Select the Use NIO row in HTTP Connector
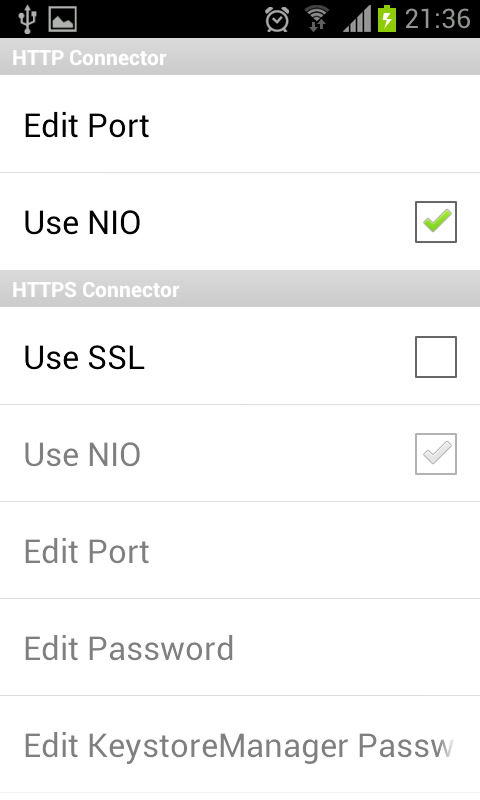480x800 pixels. pyautogui.click(x=240, y=222)
